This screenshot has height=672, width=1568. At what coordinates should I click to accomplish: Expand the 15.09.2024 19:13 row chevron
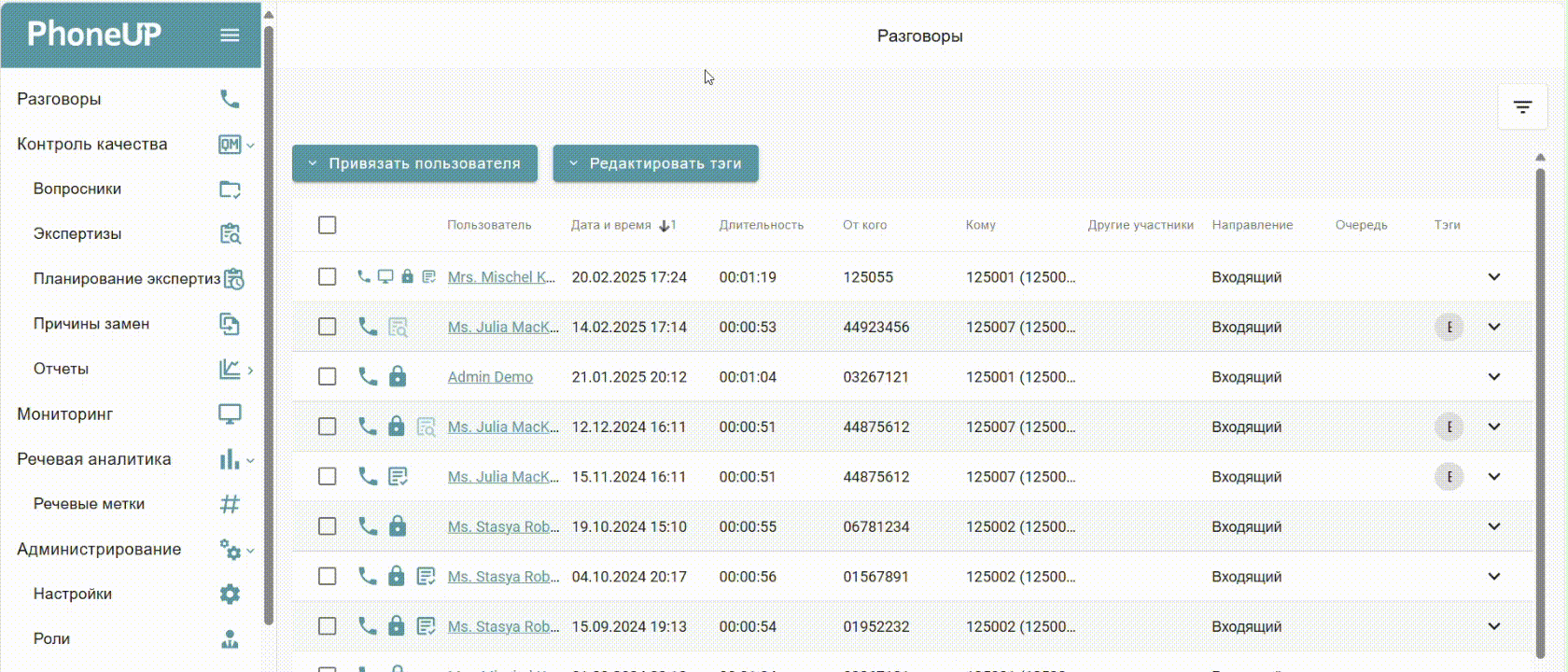[x=1494, y=626]
